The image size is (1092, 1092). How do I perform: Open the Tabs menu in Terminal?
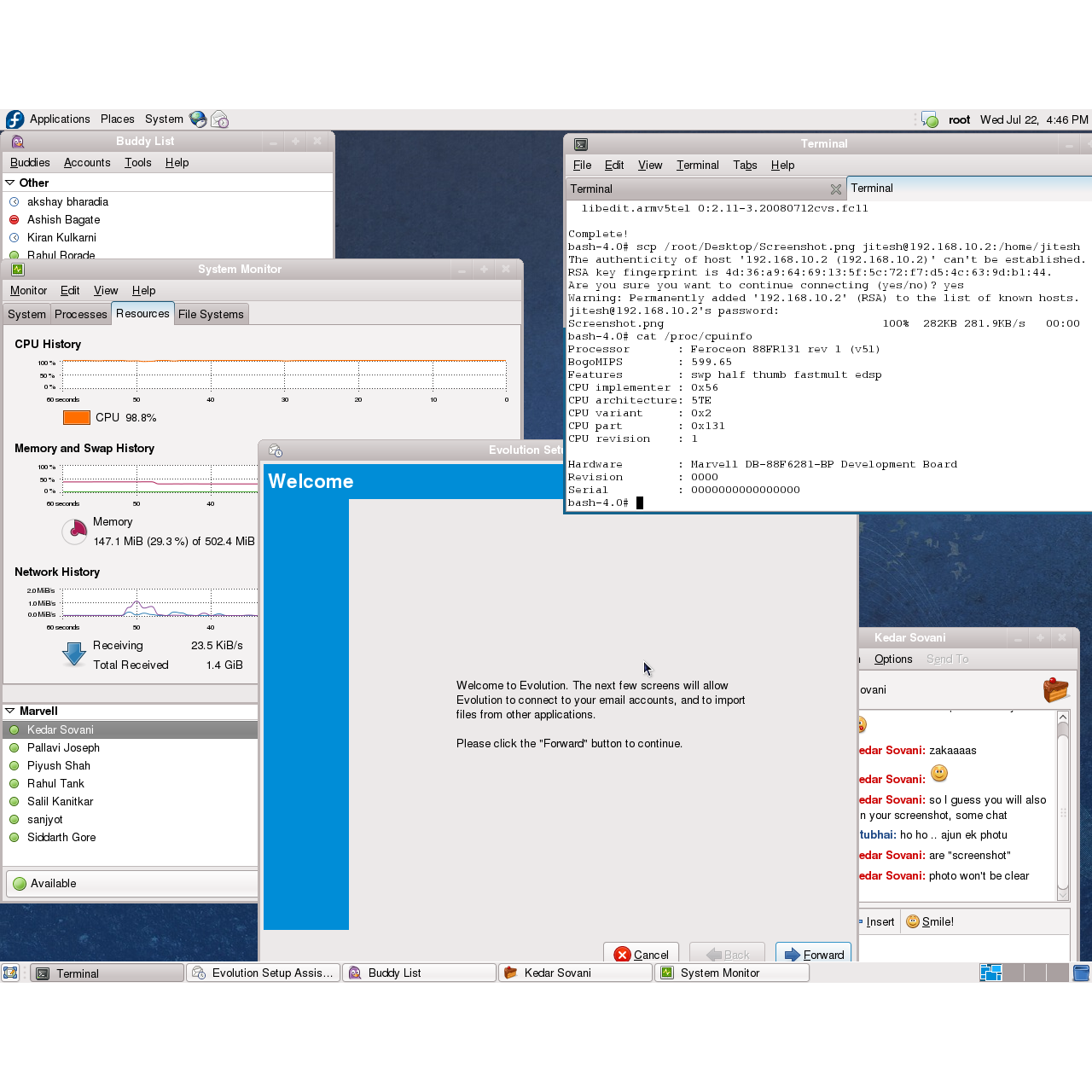tap(745, 165)
